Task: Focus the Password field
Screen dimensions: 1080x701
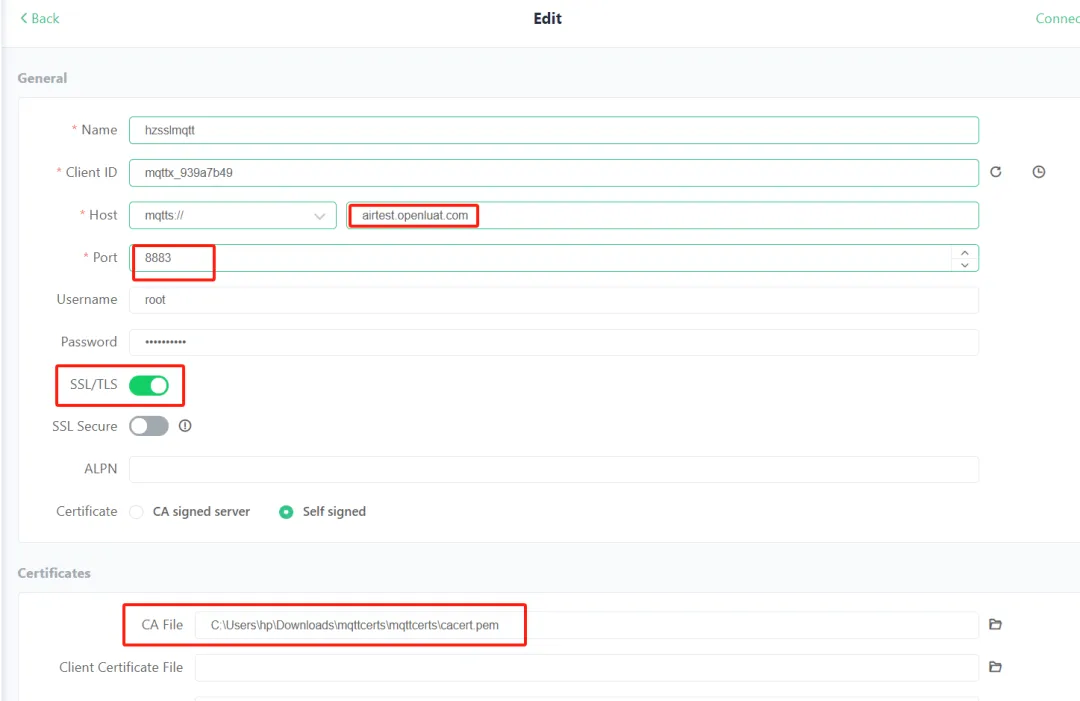Action: [x=554, y=342]
